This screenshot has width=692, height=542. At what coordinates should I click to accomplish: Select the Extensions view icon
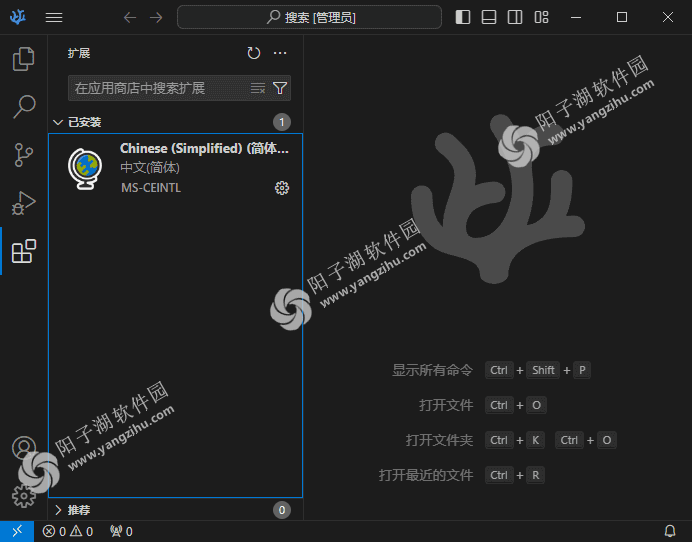(23, 251)
